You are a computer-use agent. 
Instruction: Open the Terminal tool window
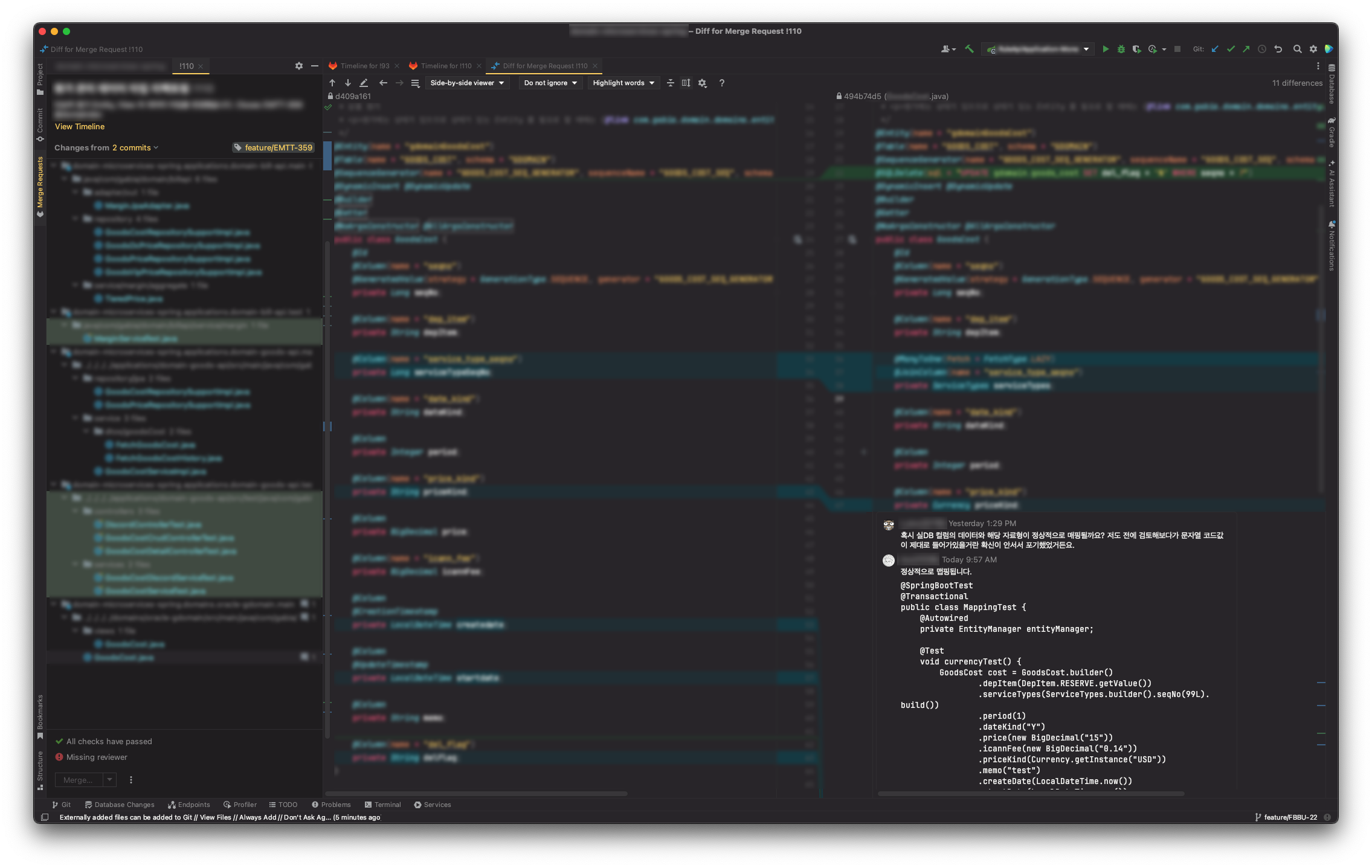[x=382, y=805]
